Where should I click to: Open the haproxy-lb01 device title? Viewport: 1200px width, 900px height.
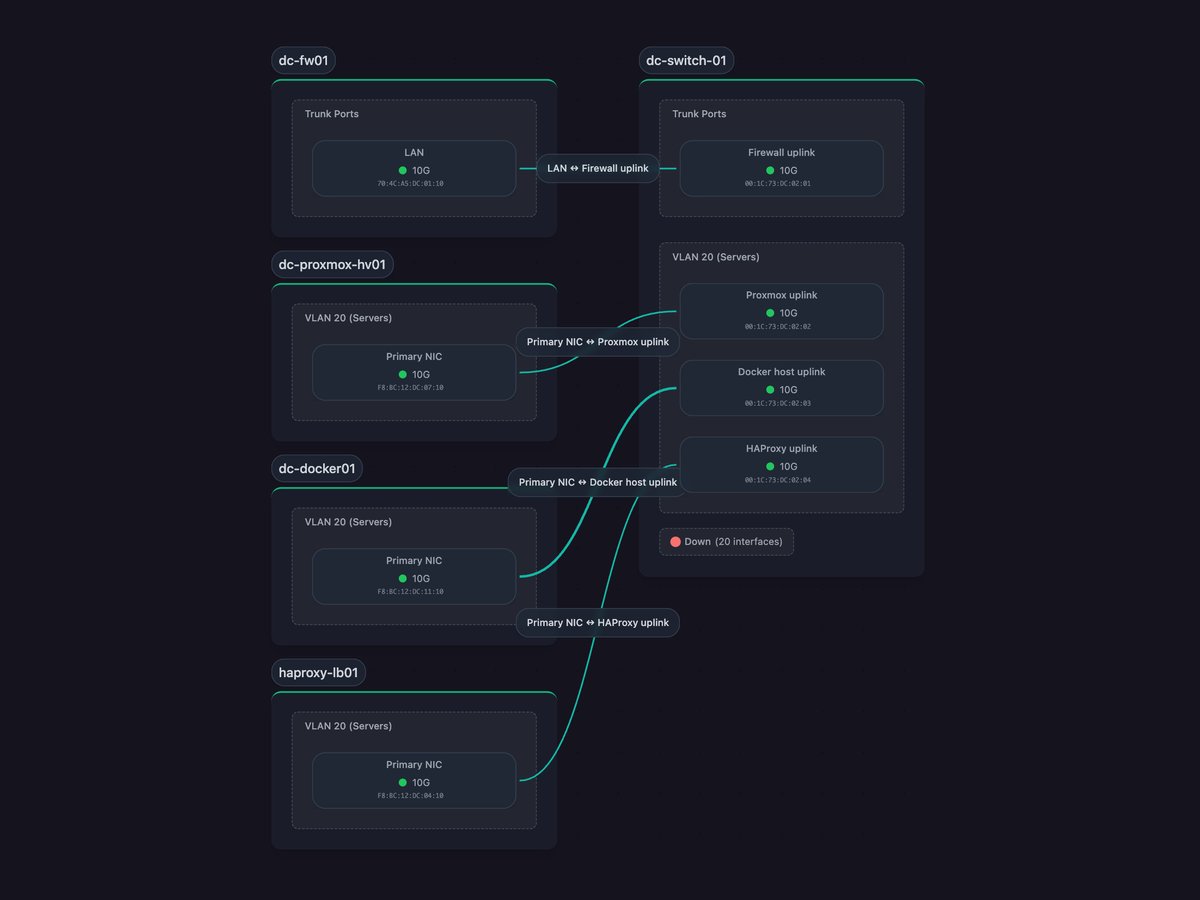(x=318, y=673)
